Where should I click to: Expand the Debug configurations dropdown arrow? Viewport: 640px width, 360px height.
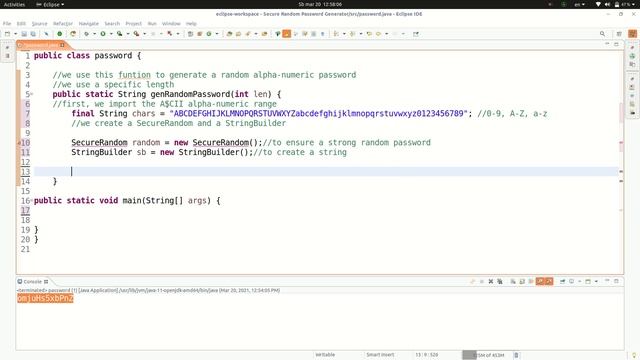point(94,34)
